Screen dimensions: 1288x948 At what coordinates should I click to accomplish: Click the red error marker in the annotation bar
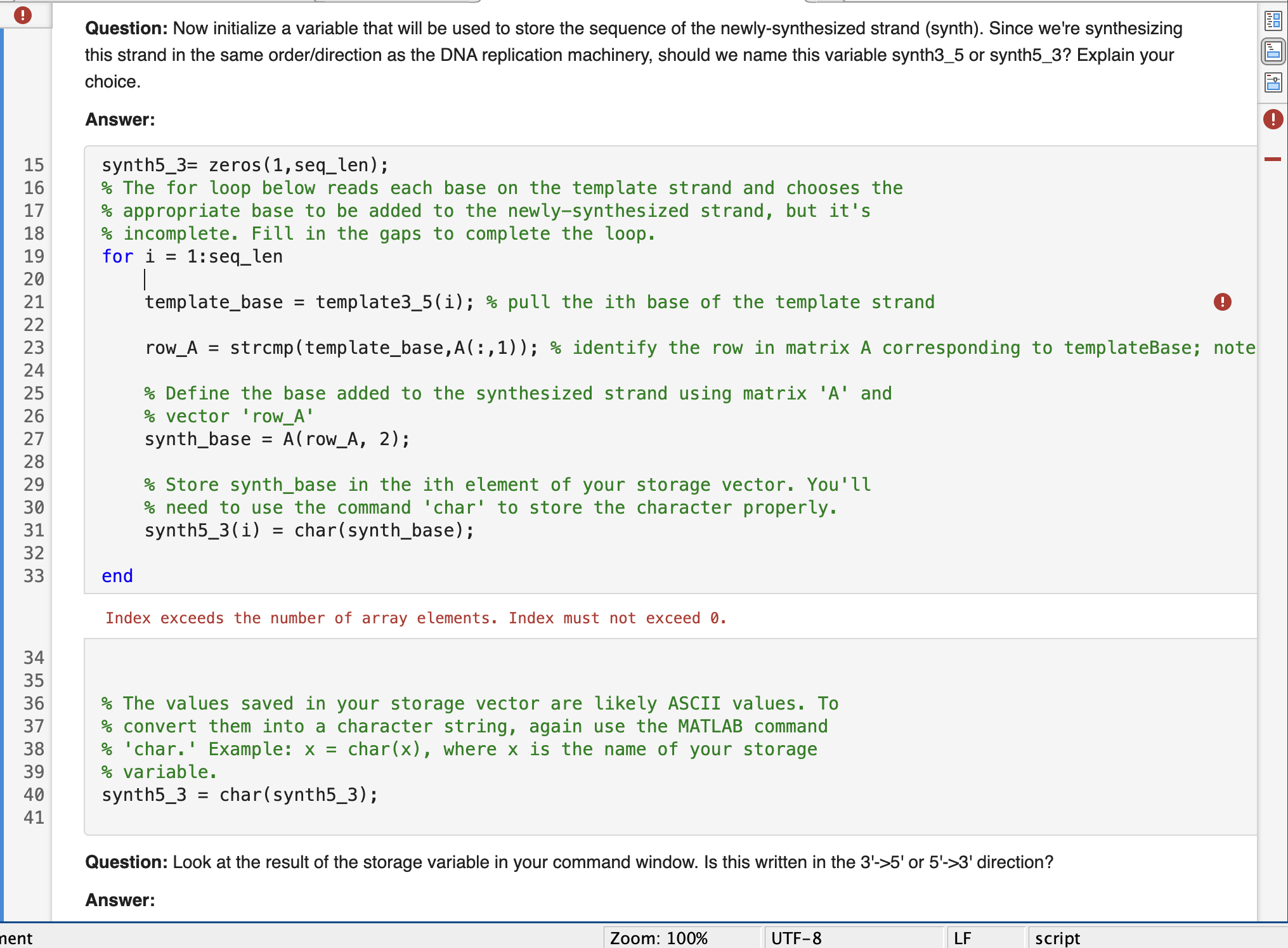coord(1274,158)
